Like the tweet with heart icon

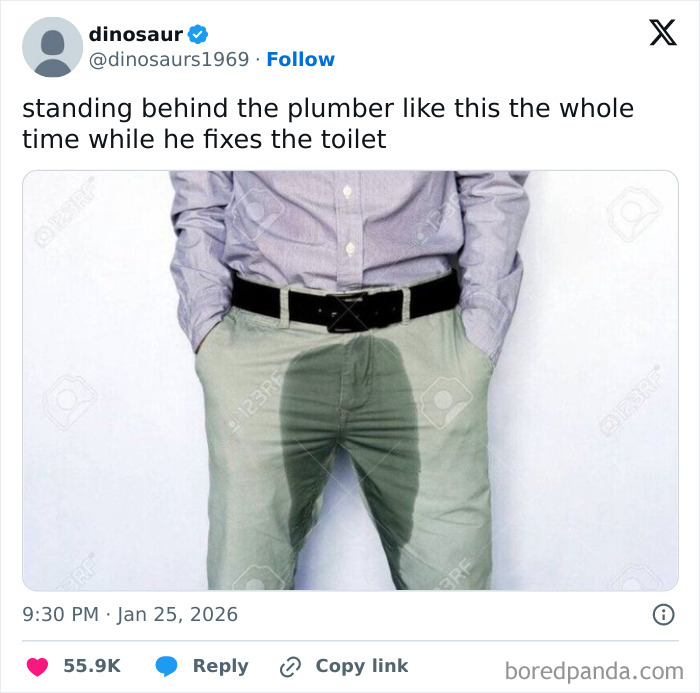click(x=39, y=666)
